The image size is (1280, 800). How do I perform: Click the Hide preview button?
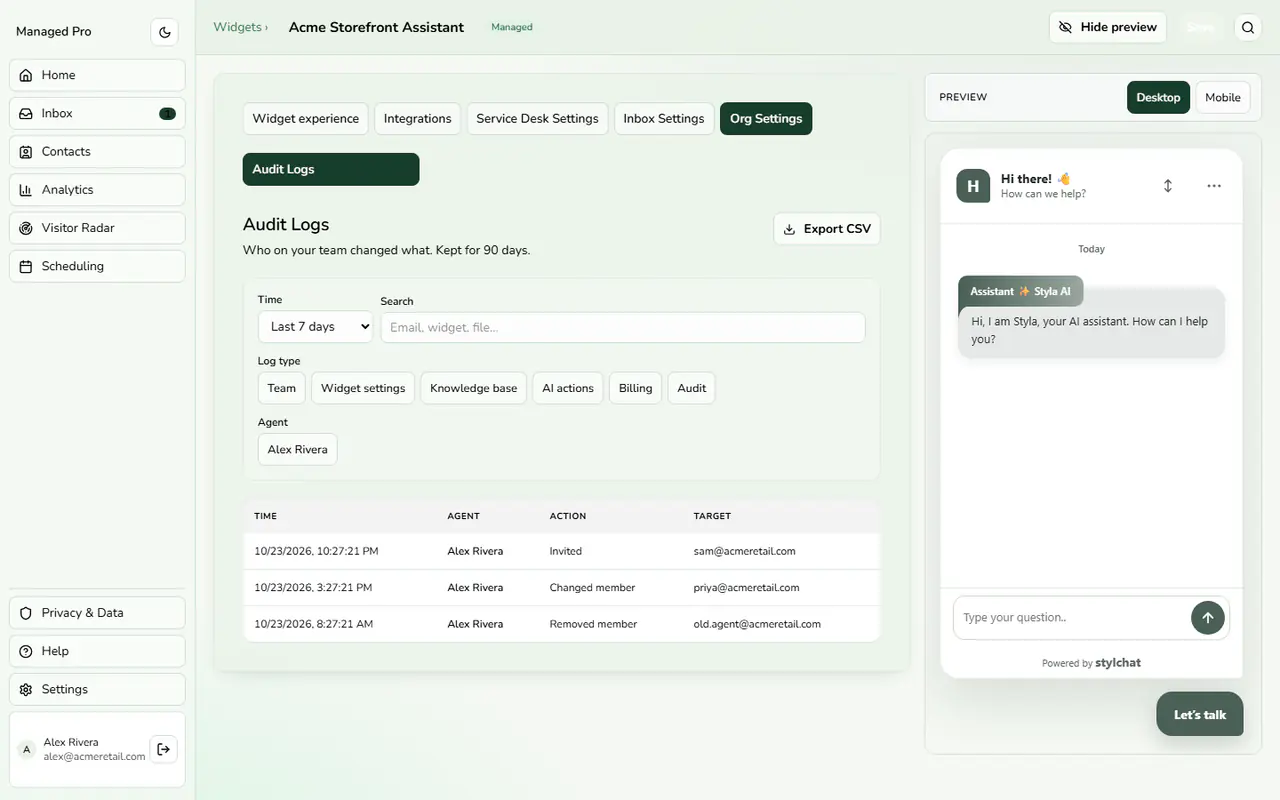tap(1108, 27)
